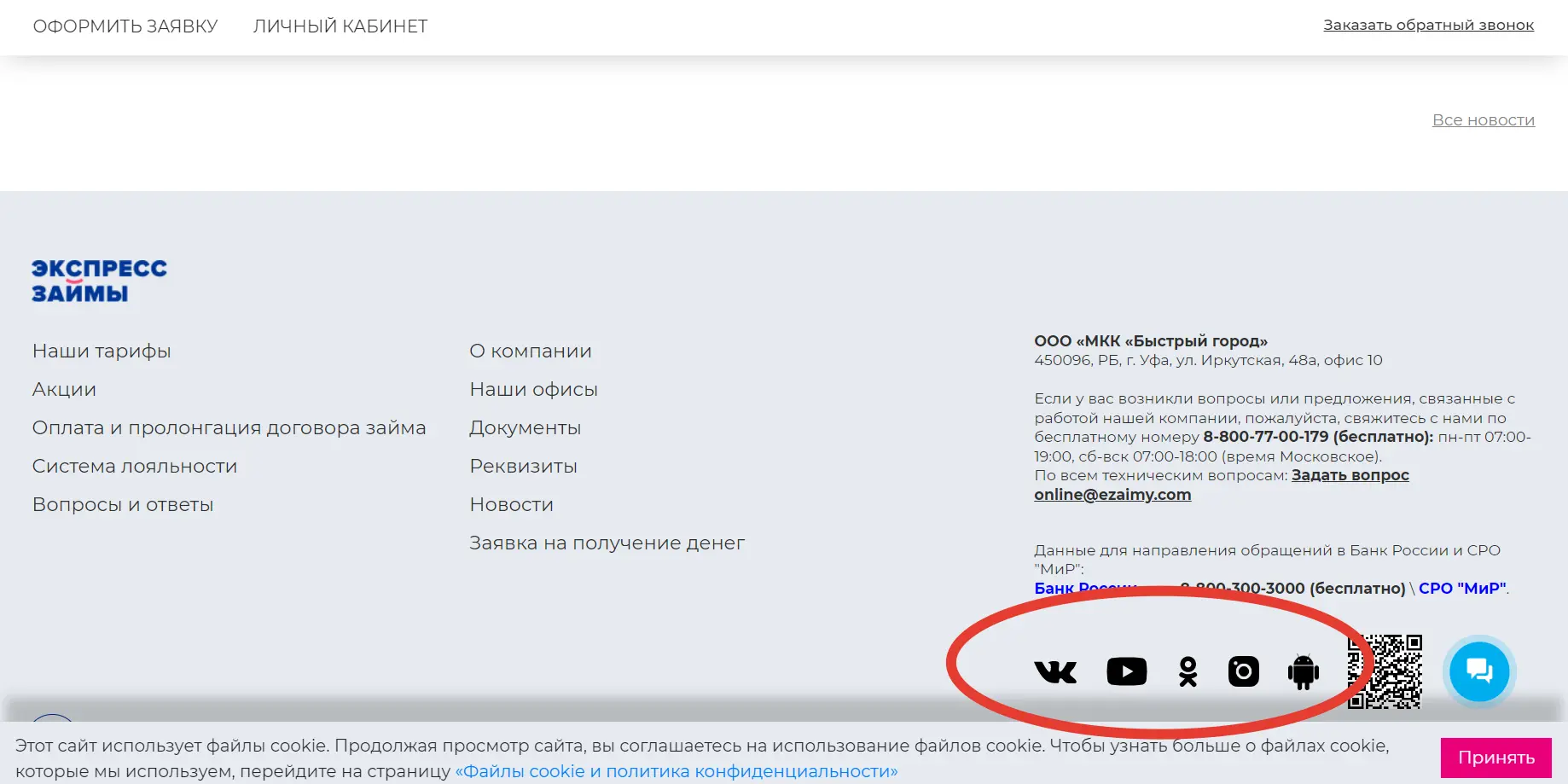Open the Все новости link

1484,120
